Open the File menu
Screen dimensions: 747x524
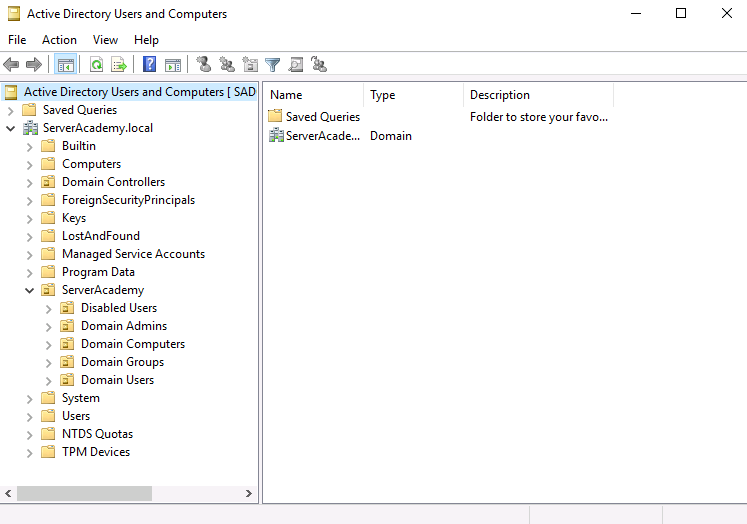click(17, 40)
